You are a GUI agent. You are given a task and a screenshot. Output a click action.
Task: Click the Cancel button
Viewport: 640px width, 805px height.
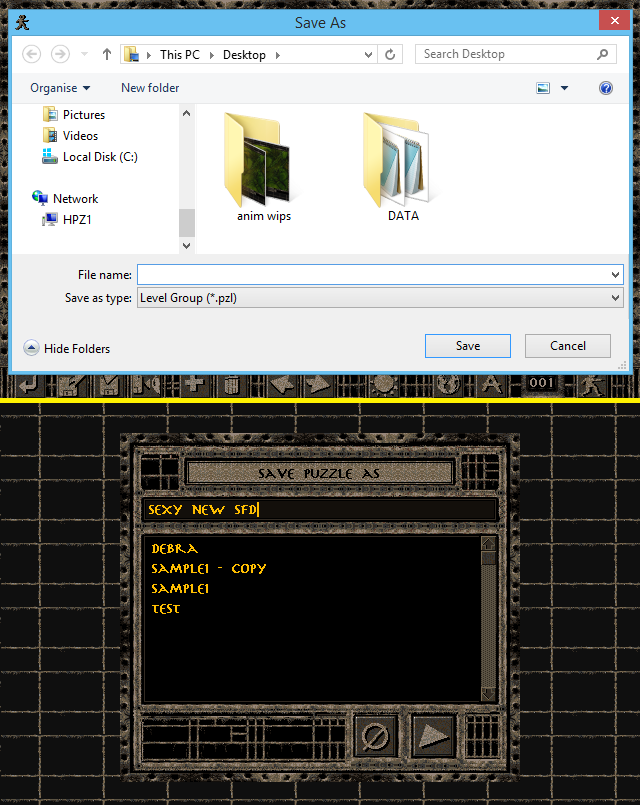568,346
